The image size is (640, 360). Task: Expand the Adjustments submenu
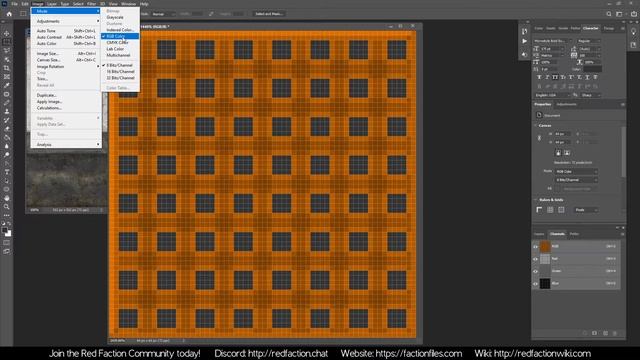[x=65, y=21]
